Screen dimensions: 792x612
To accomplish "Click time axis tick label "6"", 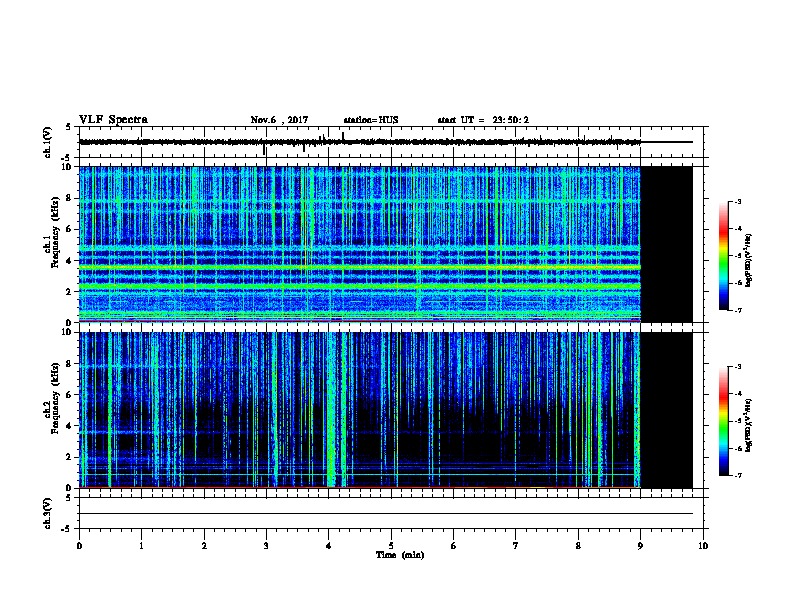I will coord(454,546).
